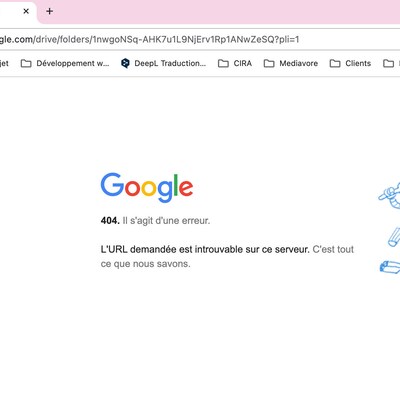Image resolution: width=400 pixels, height=400 pixels.
Task: Open a new tab with plus button
Action: [50, 11]
